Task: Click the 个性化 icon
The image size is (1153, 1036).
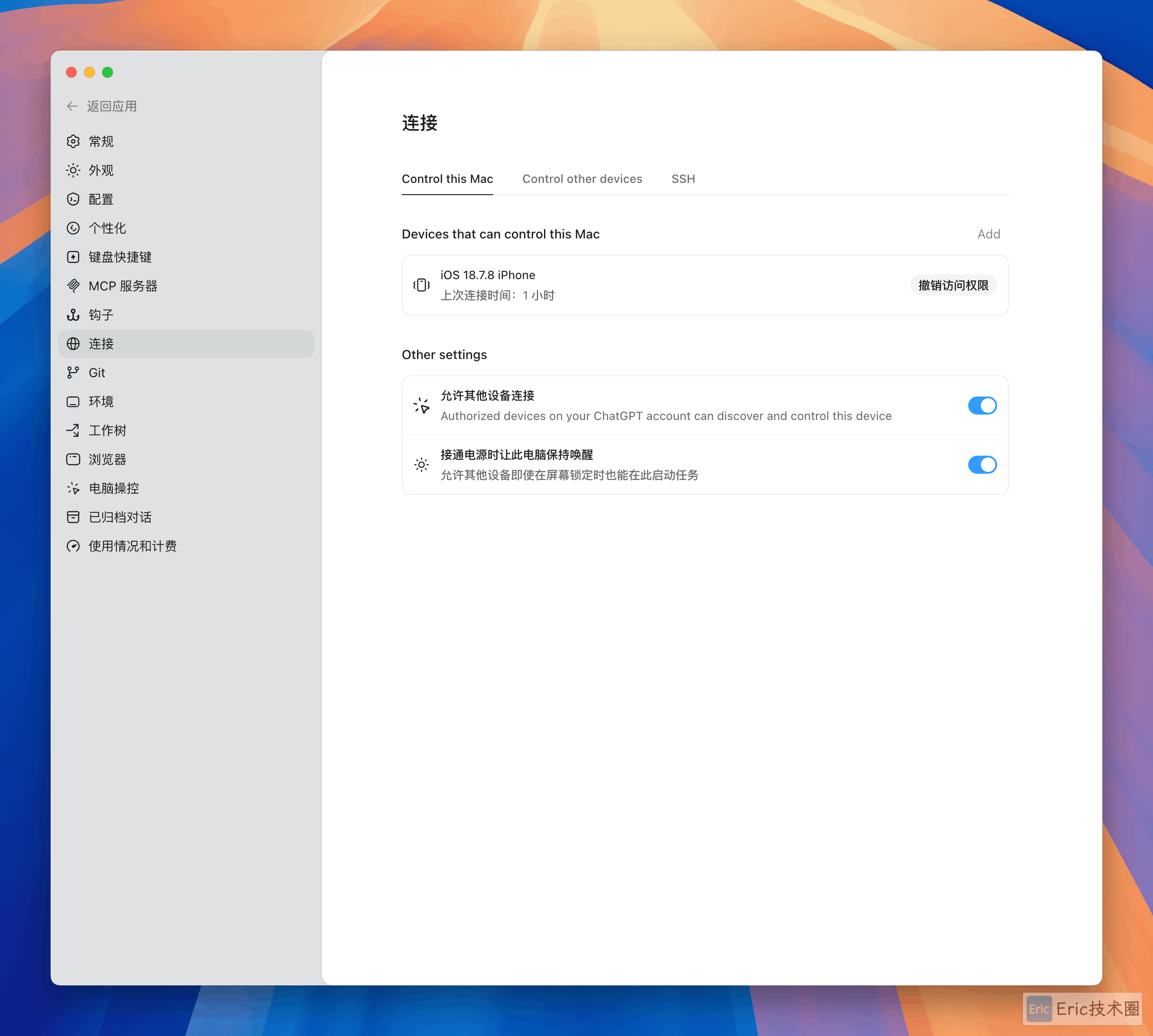Action: tap(73, 228)
